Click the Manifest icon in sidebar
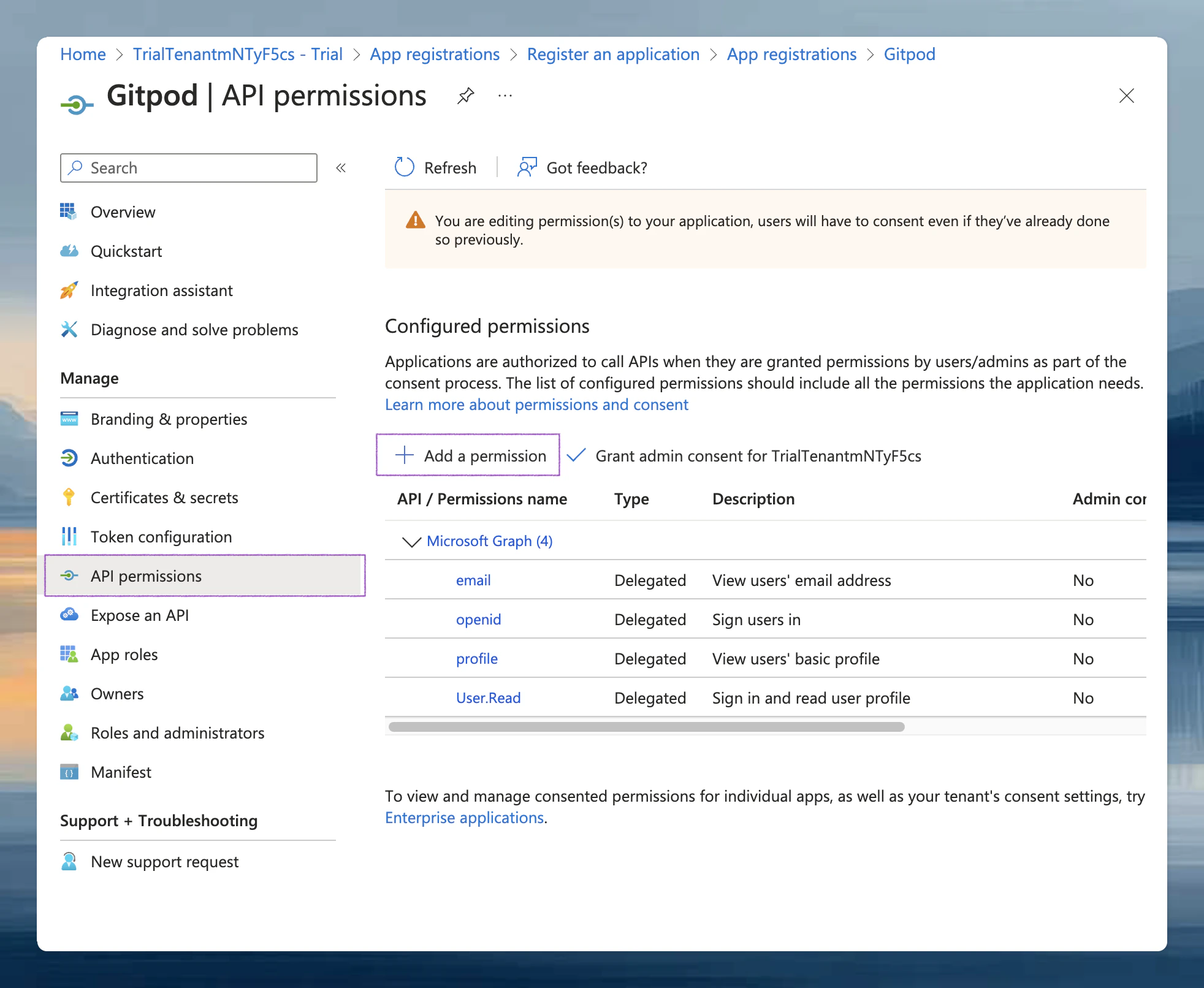Image resolution: width=1204 pixels, height=988 pixels. coord(69,772)
